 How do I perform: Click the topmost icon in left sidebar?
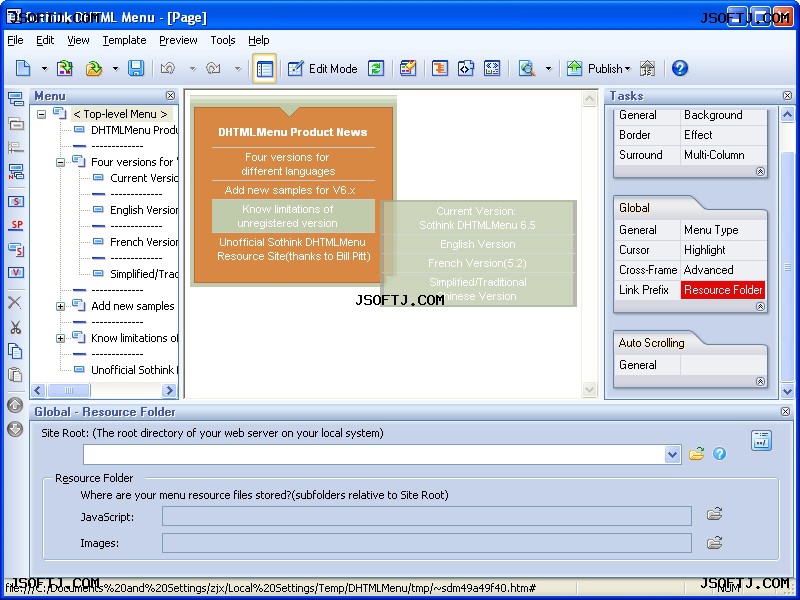(16, 99)
